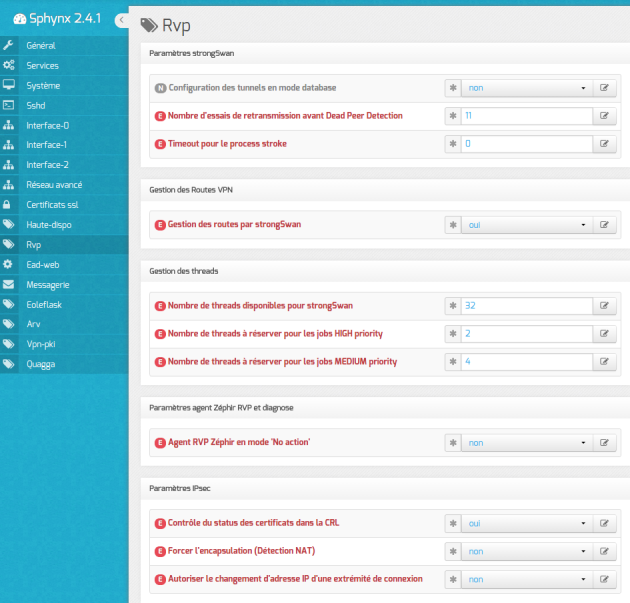The height and width of the screenshot is (603, 630).
Task: Click edit icon for Agent RVP Zéphir 'No action'
Action: [604, 443]
